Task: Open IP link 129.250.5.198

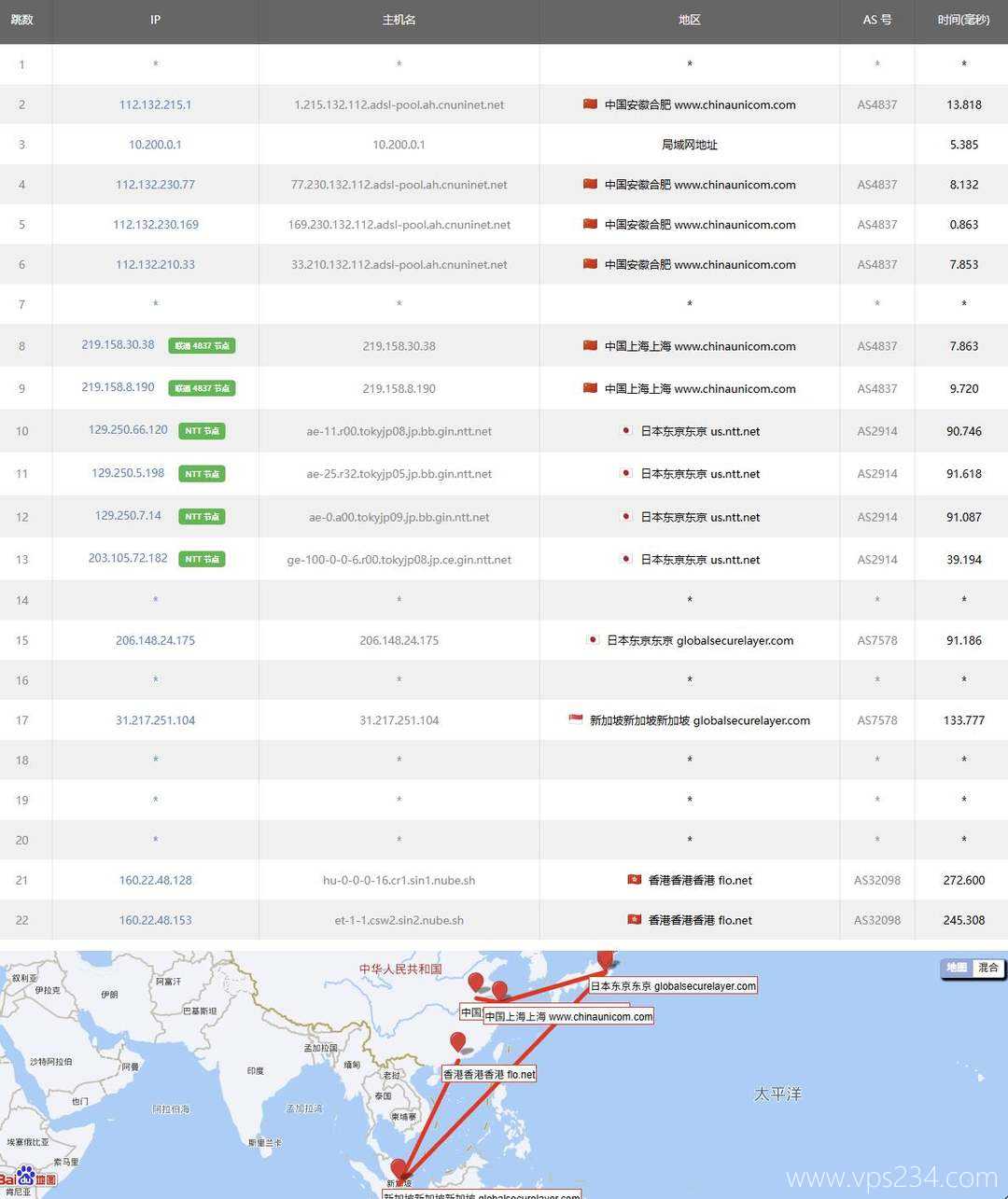Action: coord(128,473)
